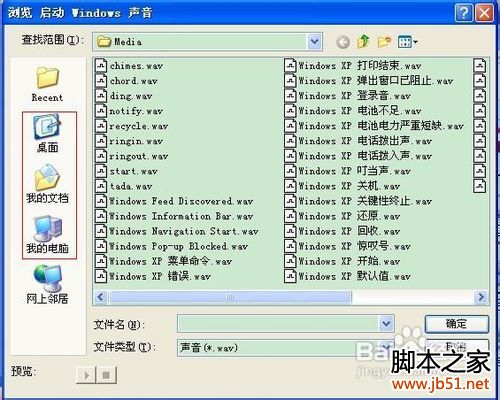This screenshot has width=500, height=400.
Task: Go to 桌面 (Desktop) in places bar
Action: click(47, 133)
